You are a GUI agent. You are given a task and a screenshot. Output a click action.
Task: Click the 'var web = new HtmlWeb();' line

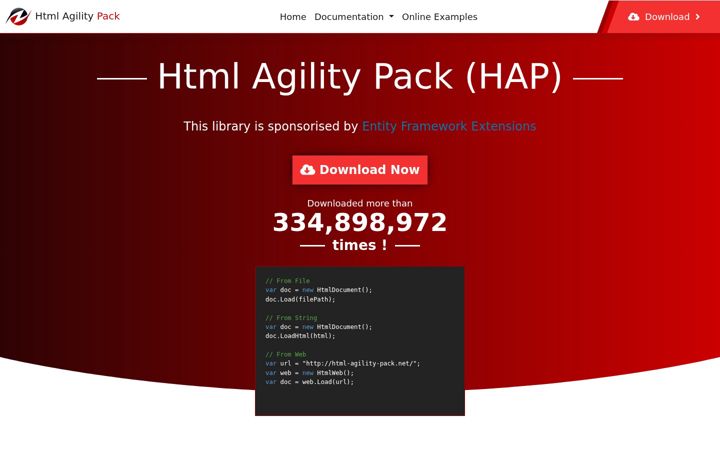coord(309,373)
